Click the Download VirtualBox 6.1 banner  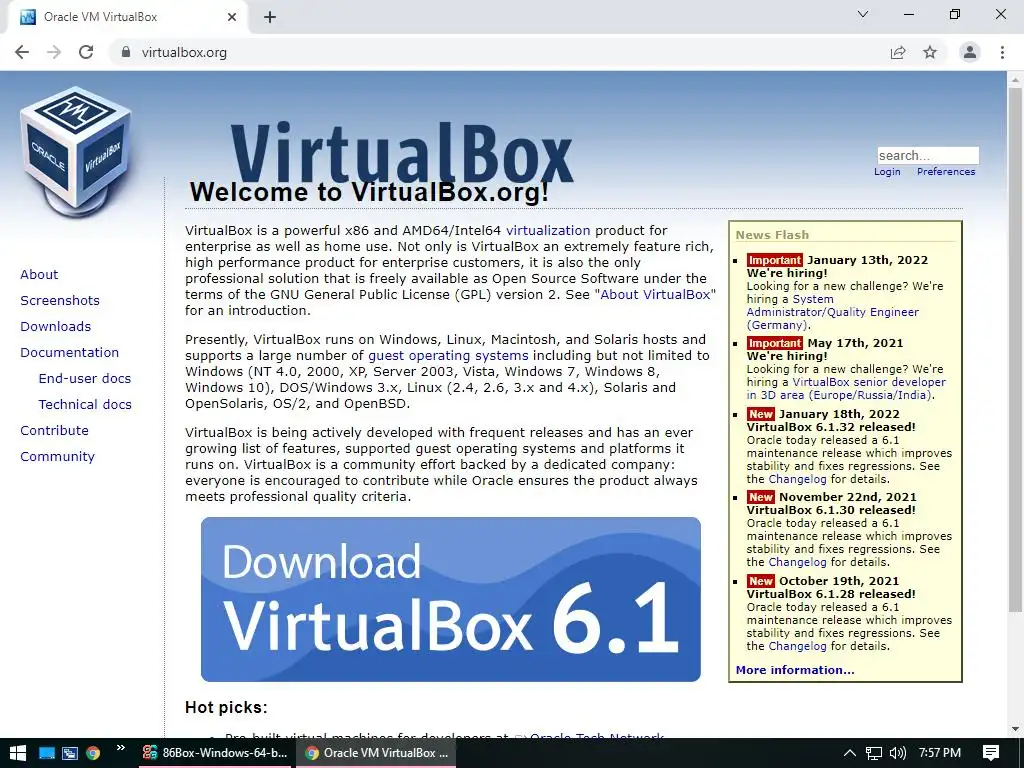451,600
